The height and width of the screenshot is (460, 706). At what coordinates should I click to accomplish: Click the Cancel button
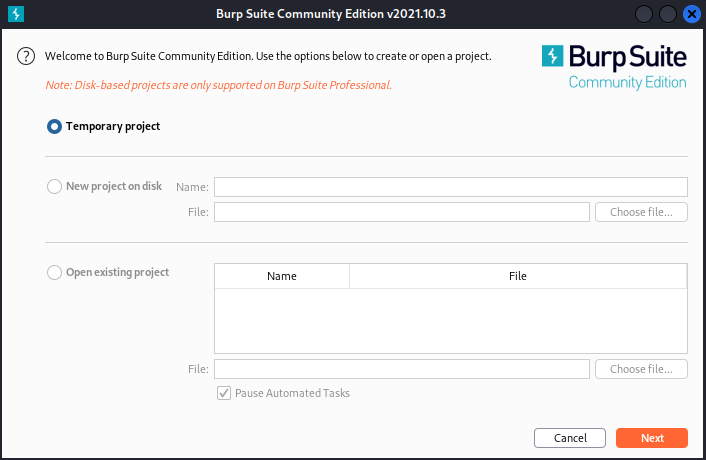(x=570, y=438)
